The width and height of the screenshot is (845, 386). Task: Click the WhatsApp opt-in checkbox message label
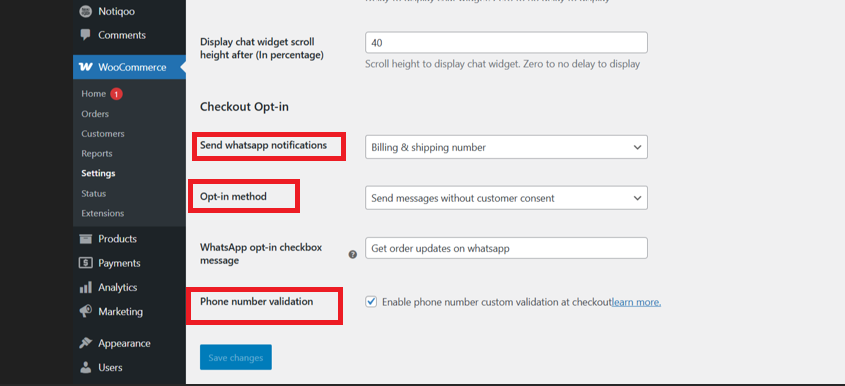pos(261,253)
